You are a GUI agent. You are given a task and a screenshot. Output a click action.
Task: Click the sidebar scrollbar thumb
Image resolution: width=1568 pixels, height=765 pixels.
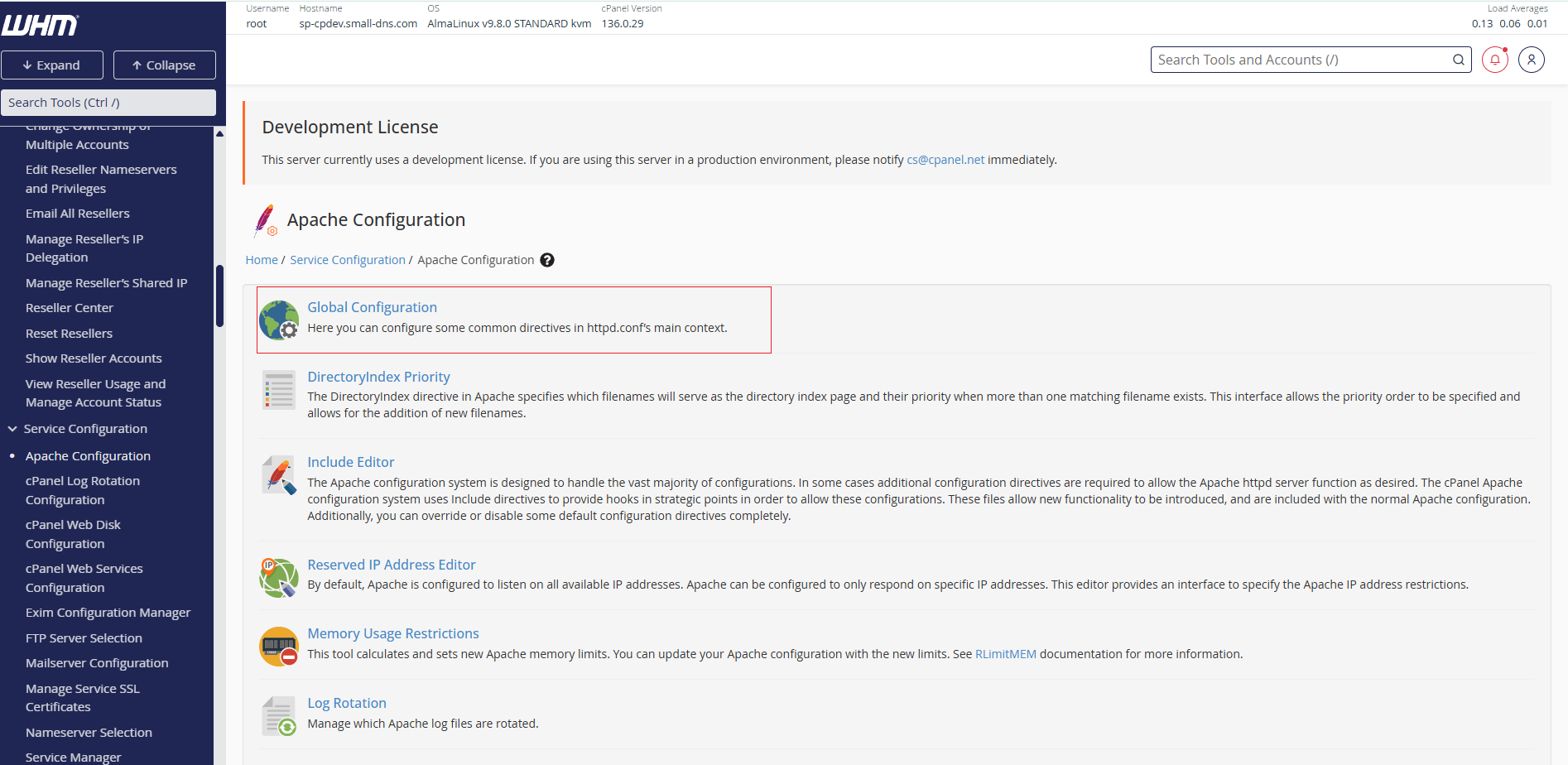(219, 296)
